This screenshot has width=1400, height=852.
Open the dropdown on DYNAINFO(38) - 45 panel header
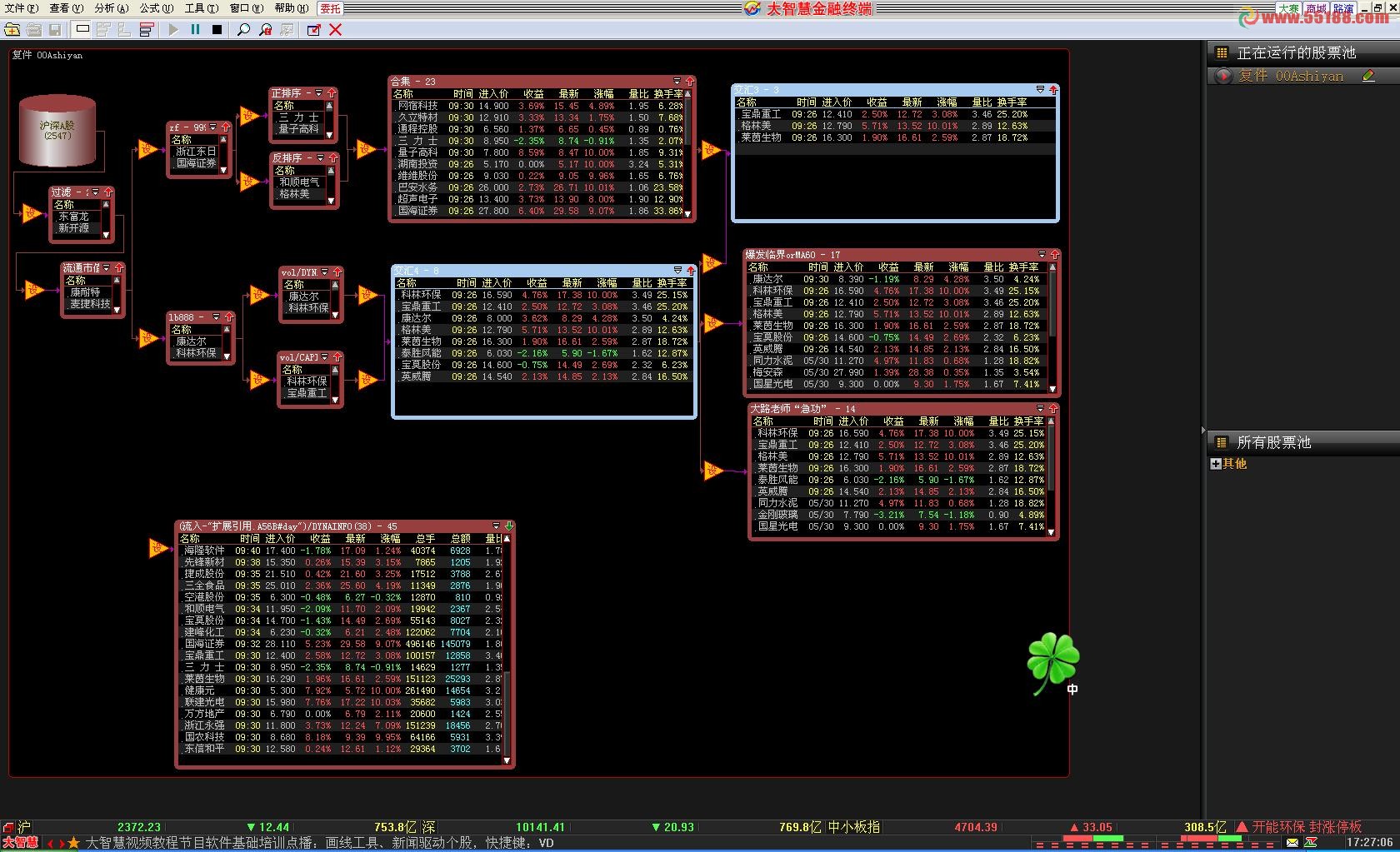click(x=497, y=526)
